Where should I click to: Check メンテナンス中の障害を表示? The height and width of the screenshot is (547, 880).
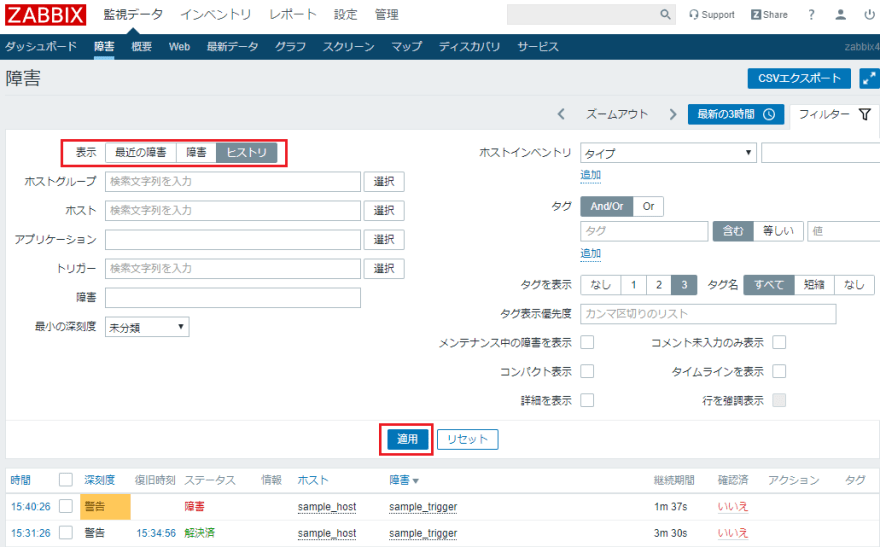(587, 342)
